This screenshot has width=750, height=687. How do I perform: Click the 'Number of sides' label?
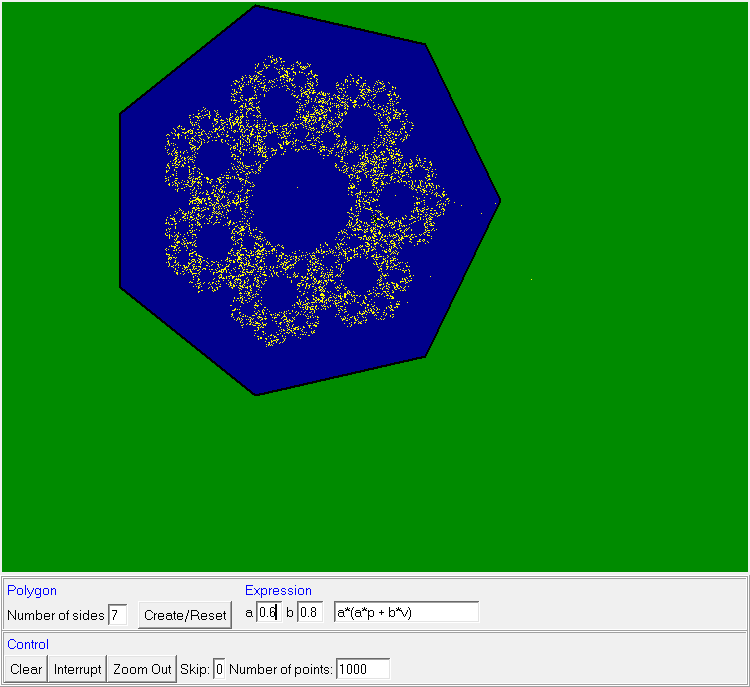point(55,615)
